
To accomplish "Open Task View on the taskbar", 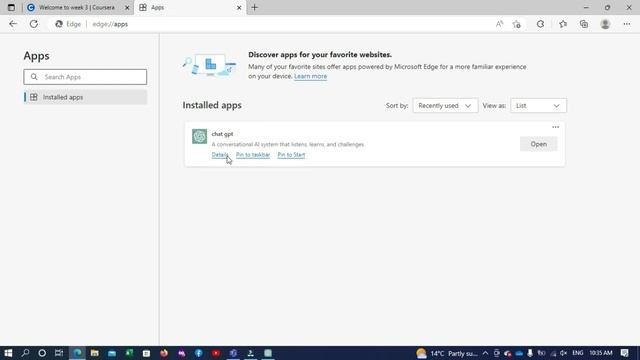I will pos(59,353).
